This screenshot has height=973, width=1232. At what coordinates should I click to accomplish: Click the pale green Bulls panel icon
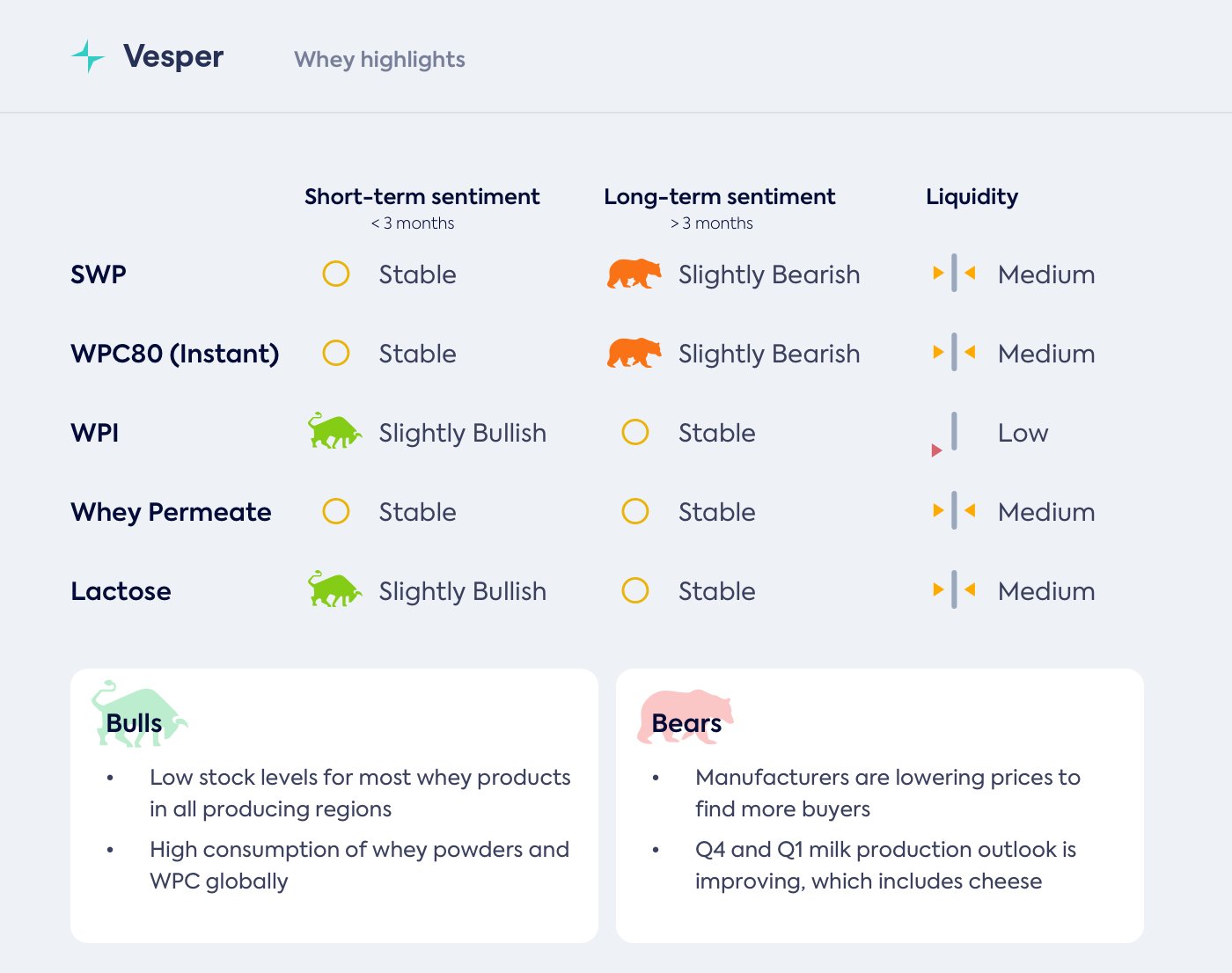coord(139,714)
